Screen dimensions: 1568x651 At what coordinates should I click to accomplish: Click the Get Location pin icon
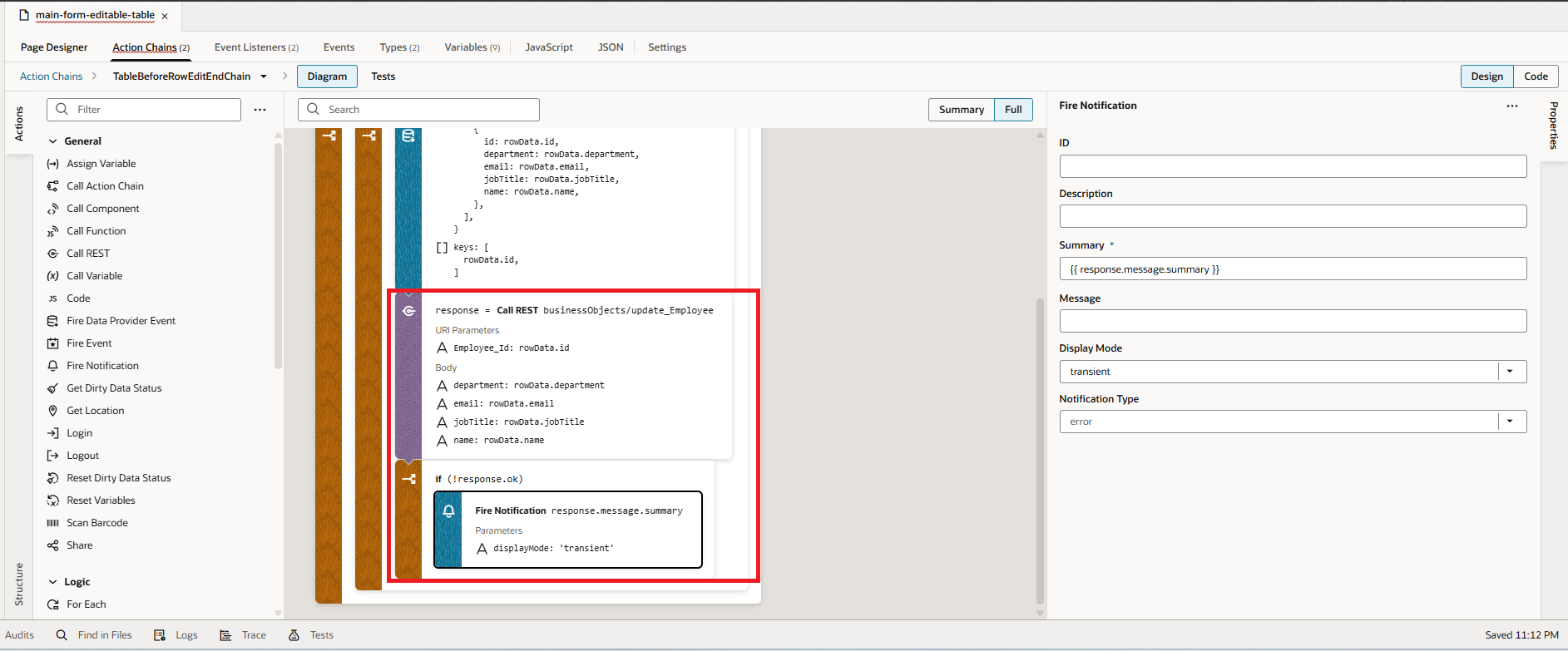pyautogui.click(x=53, y=411)
